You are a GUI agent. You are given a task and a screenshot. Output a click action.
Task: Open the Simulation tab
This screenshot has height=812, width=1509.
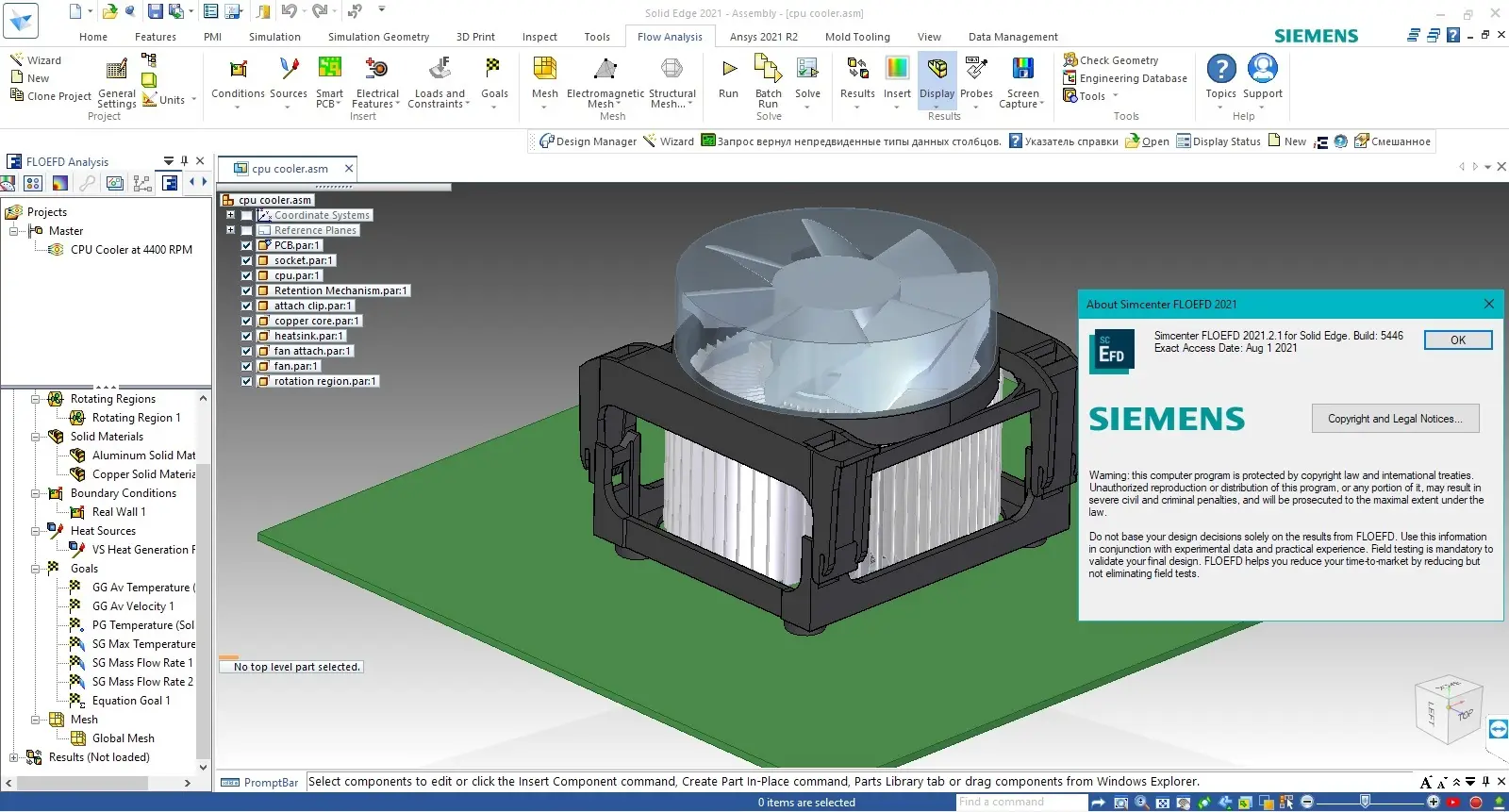(x=274, y=37)
